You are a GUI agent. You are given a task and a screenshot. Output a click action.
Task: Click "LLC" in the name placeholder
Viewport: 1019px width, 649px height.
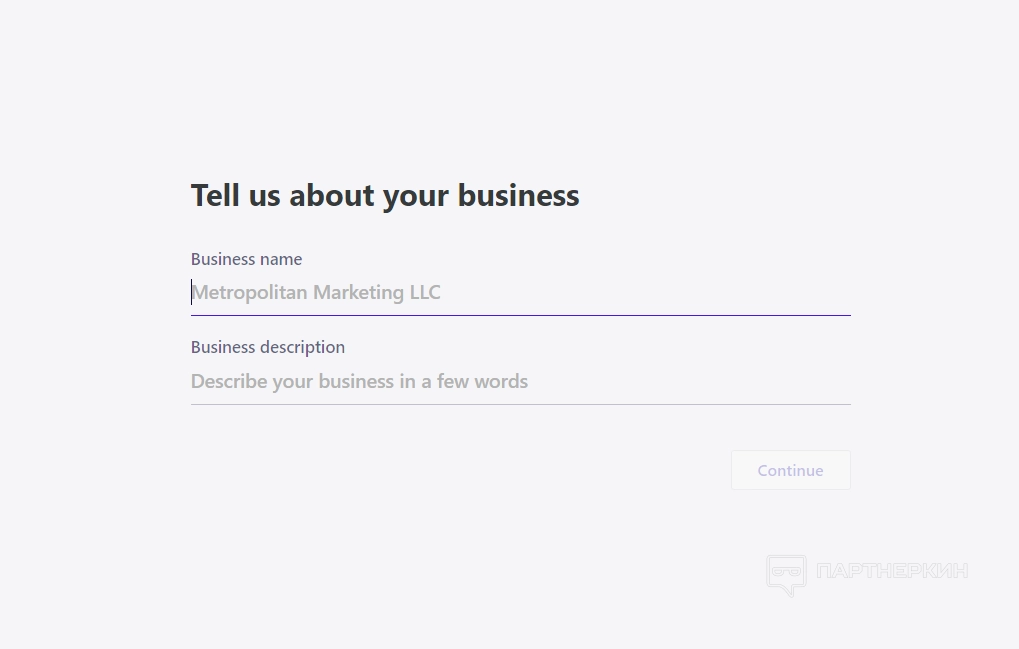pos(425,293)
